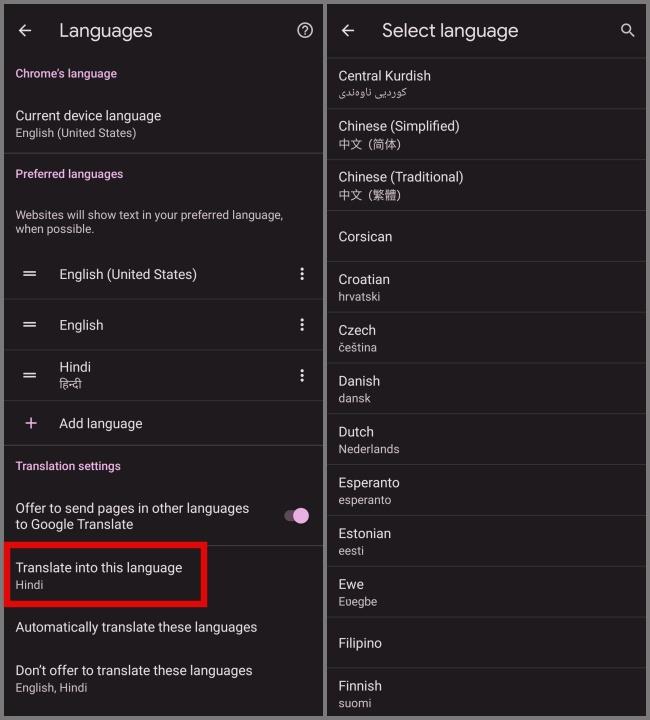This screenshot has width=650, height=720.
Task: Tap the plus icon to add language
Action: tap(31, 423)
